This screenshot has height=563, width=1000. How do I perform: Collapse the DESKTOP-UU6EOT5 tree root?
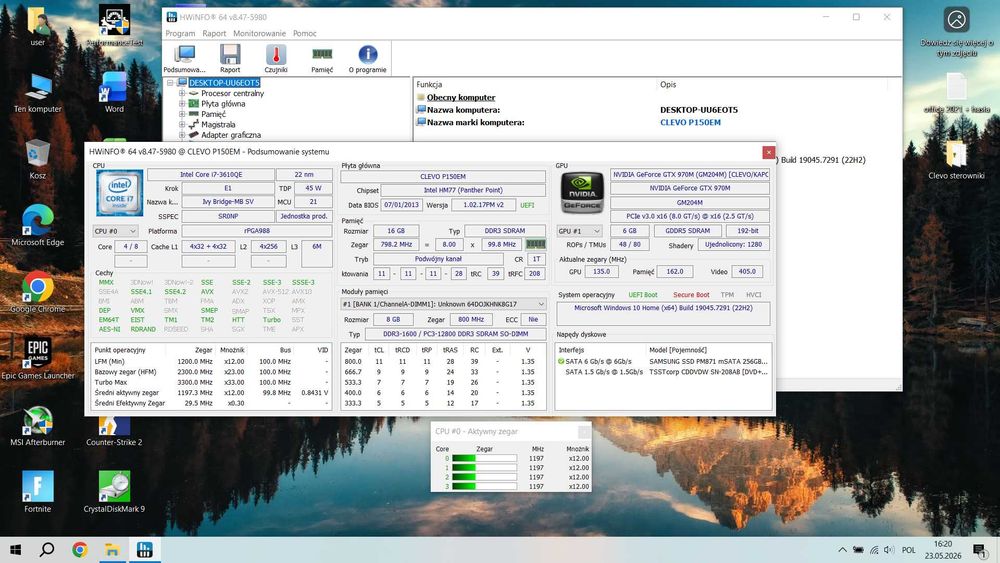click(x=170, y=83)
